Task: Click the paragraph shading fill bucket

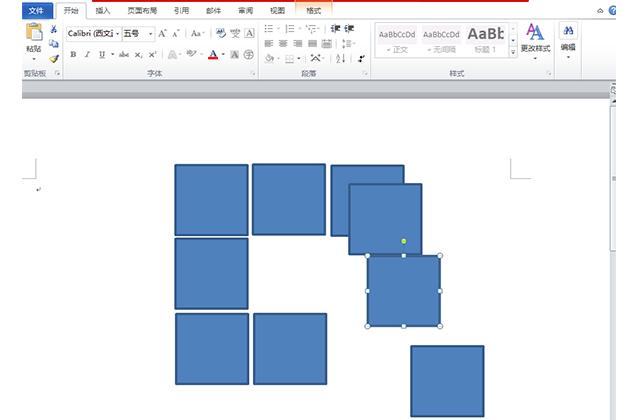Action: tap(269, 59)
